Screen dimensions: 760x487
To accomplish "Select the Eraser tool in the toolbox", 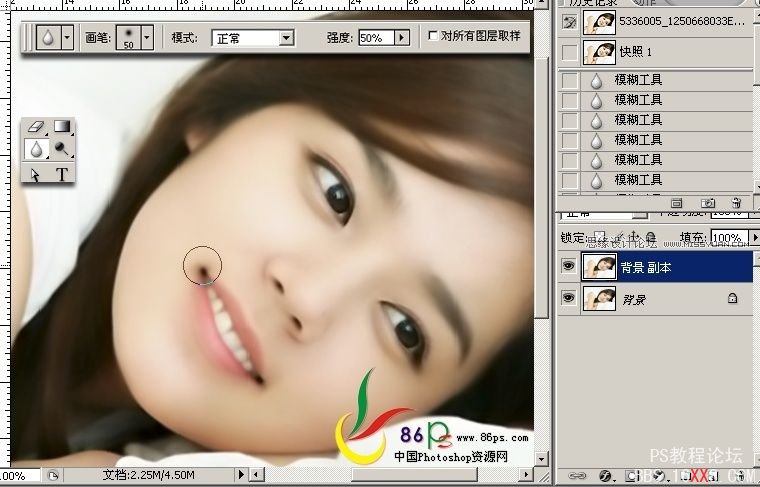I will tap(36, 127).
